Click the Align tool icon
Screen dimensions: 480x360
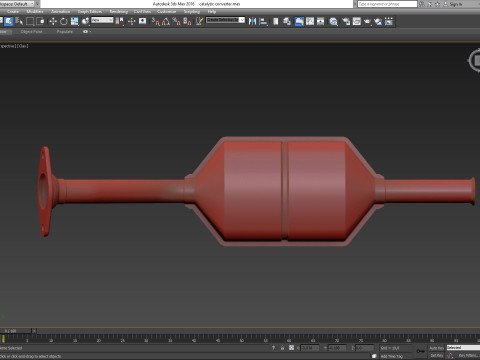click(x=263, y=22)
